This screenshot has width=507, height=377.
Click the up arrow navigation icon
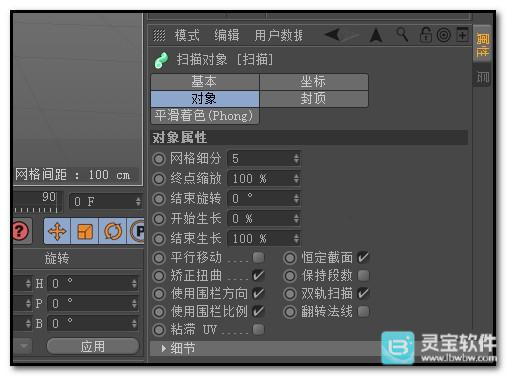pyautogui.click(x=376, y=35)
